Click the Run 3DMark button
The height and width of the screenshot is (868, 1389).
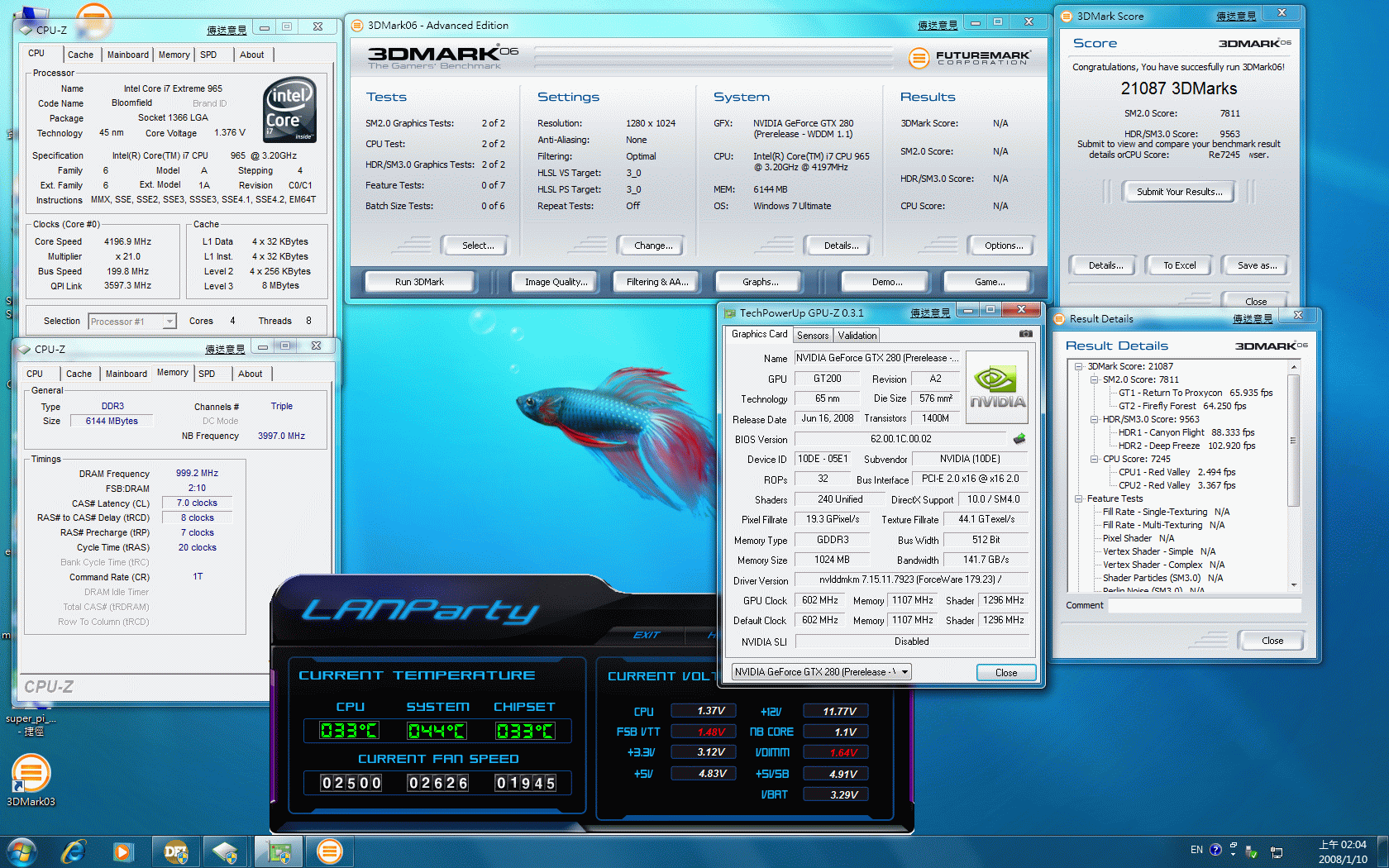pyautogui.click(x=419, y=282)
